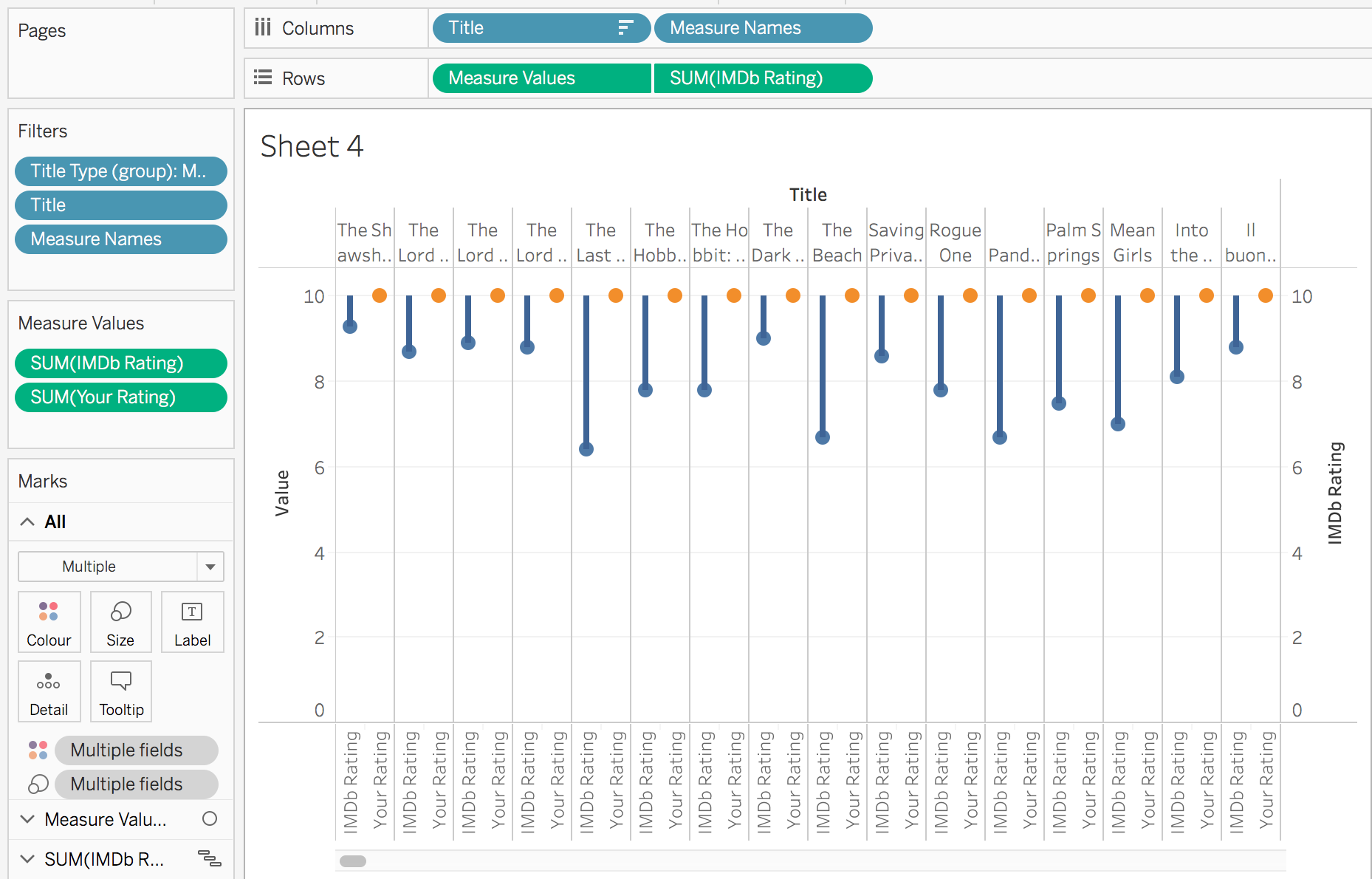This screenshot has width=1372, height=879.
Task: Select the Detail icon in the Marks card
Action: 49,691
